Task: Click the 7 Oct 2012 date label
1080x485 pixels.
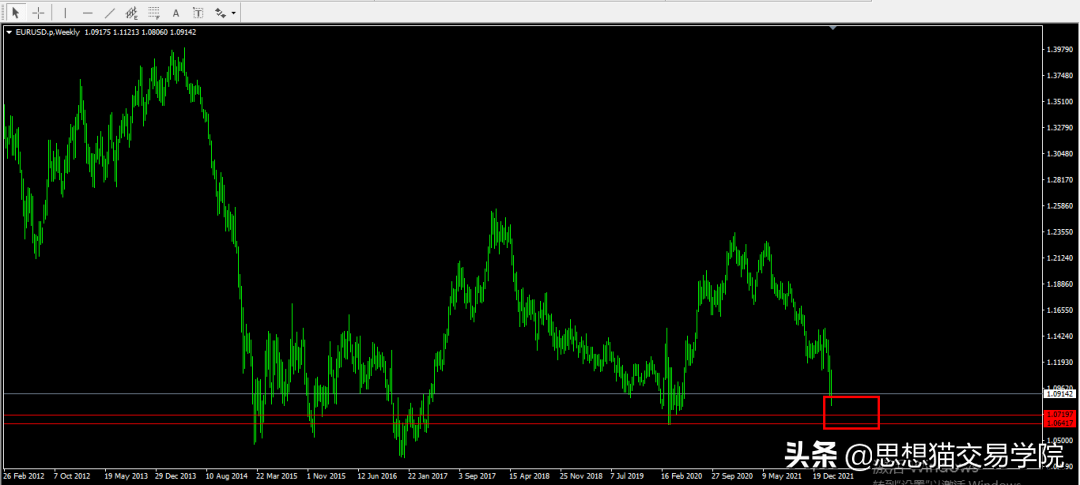Action: [x=72, y=476]
